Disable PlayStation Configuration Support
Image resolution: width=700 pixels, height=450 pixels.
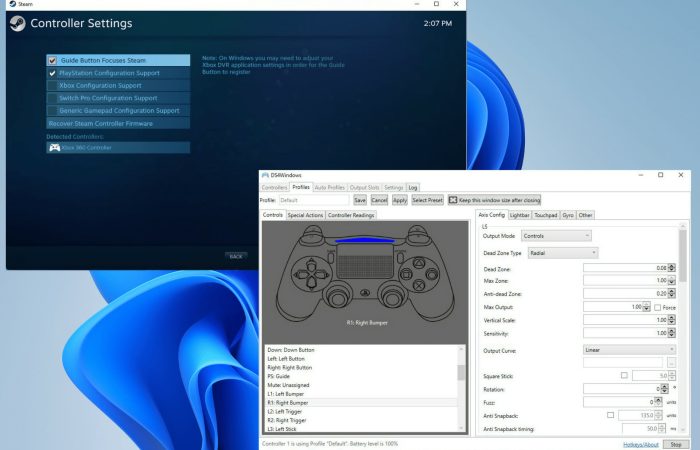(52, 73)
